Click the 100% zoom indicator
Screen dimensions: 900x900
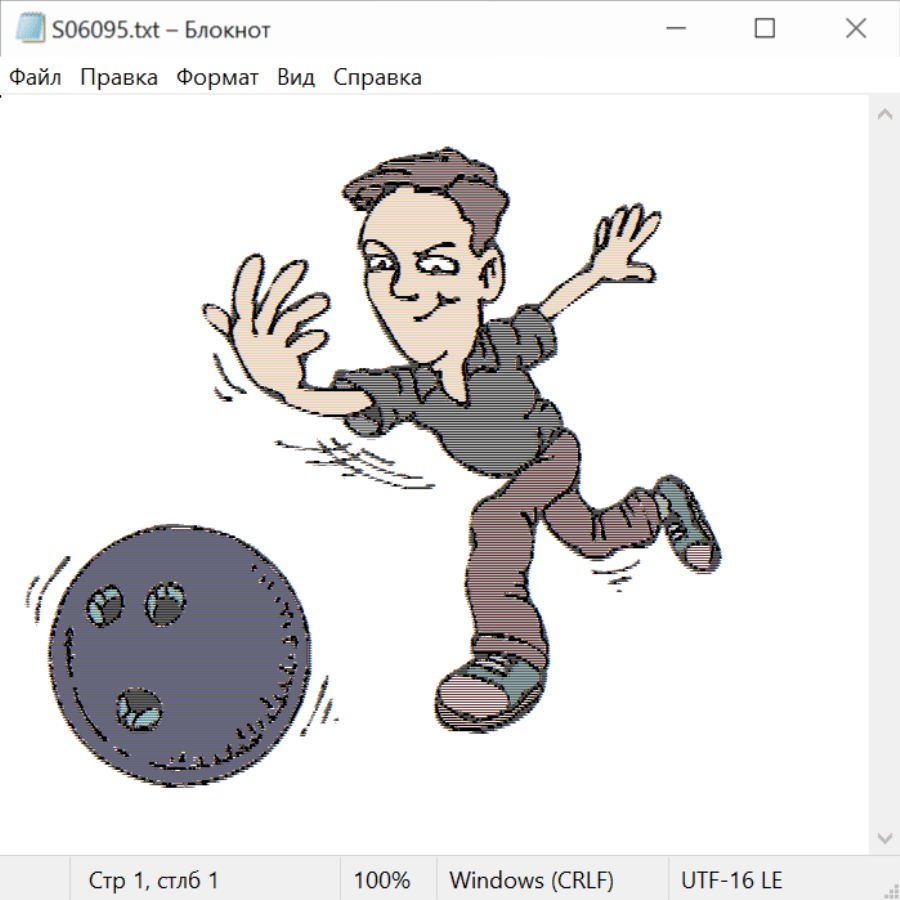click(x=382, y=880)
